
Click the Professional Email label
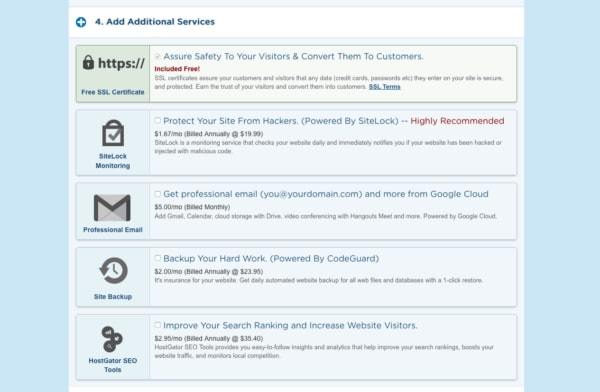click(113, 230)
